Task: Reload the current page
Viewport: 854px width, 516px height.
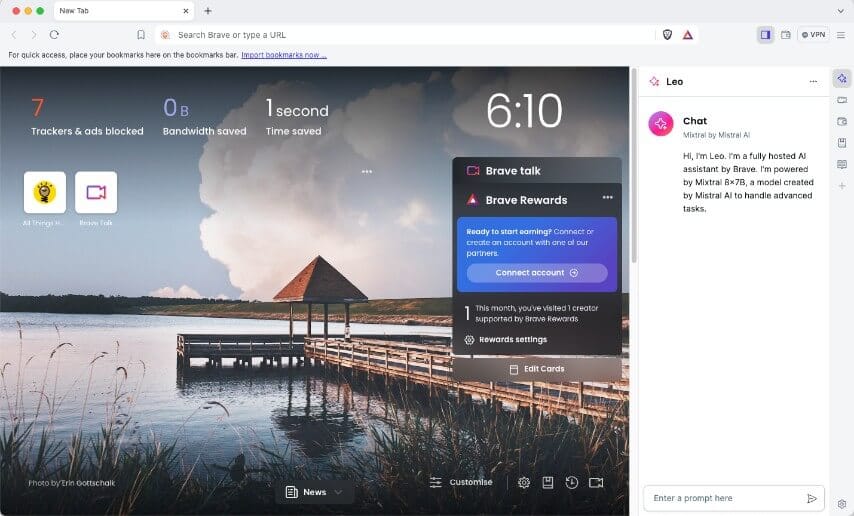Action: pos(54,35)
